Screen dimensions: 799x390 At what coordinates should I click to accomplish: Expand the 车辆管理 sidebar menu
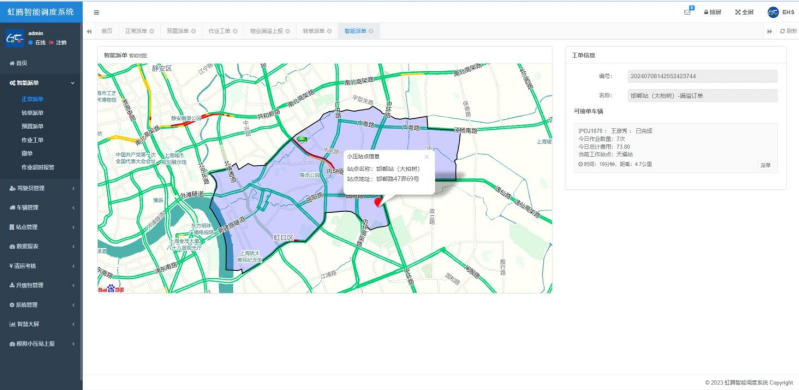tap(41, 207)
